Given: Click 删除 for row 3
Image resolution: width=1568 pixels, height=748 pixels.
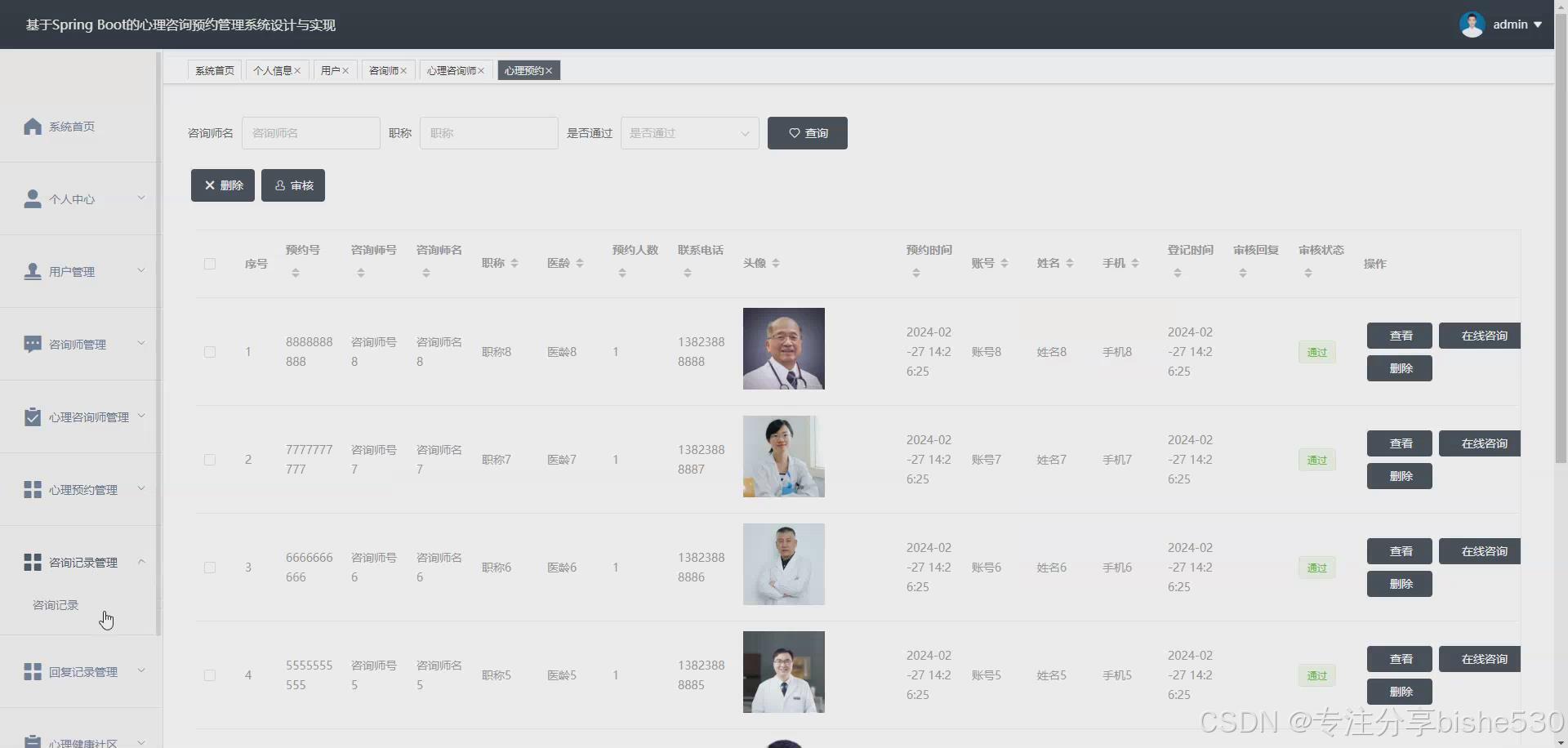Looking at the screenshot, I should pos(1400,584).
